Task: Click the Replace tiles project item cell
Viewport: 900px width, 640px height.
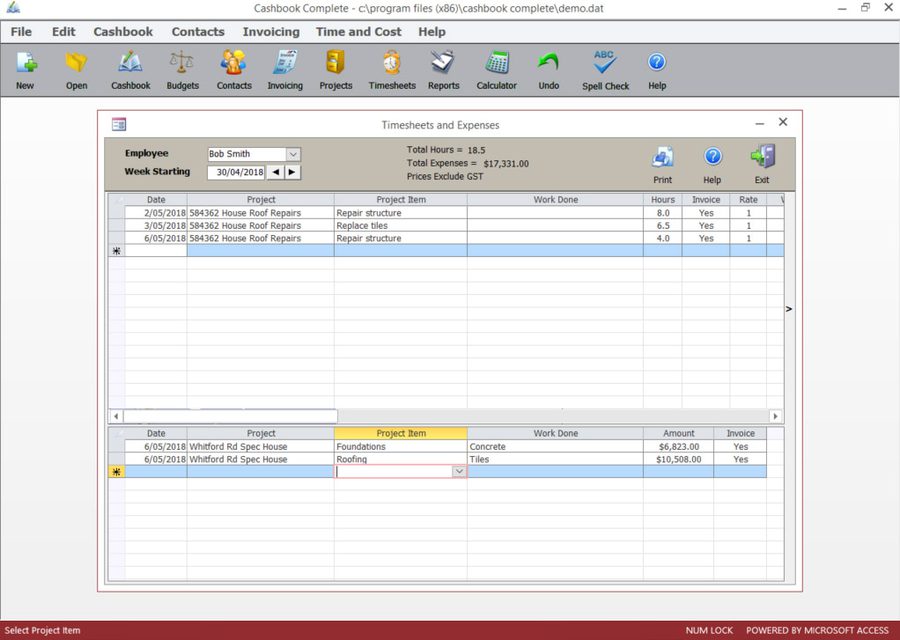Action: (401, 226)
